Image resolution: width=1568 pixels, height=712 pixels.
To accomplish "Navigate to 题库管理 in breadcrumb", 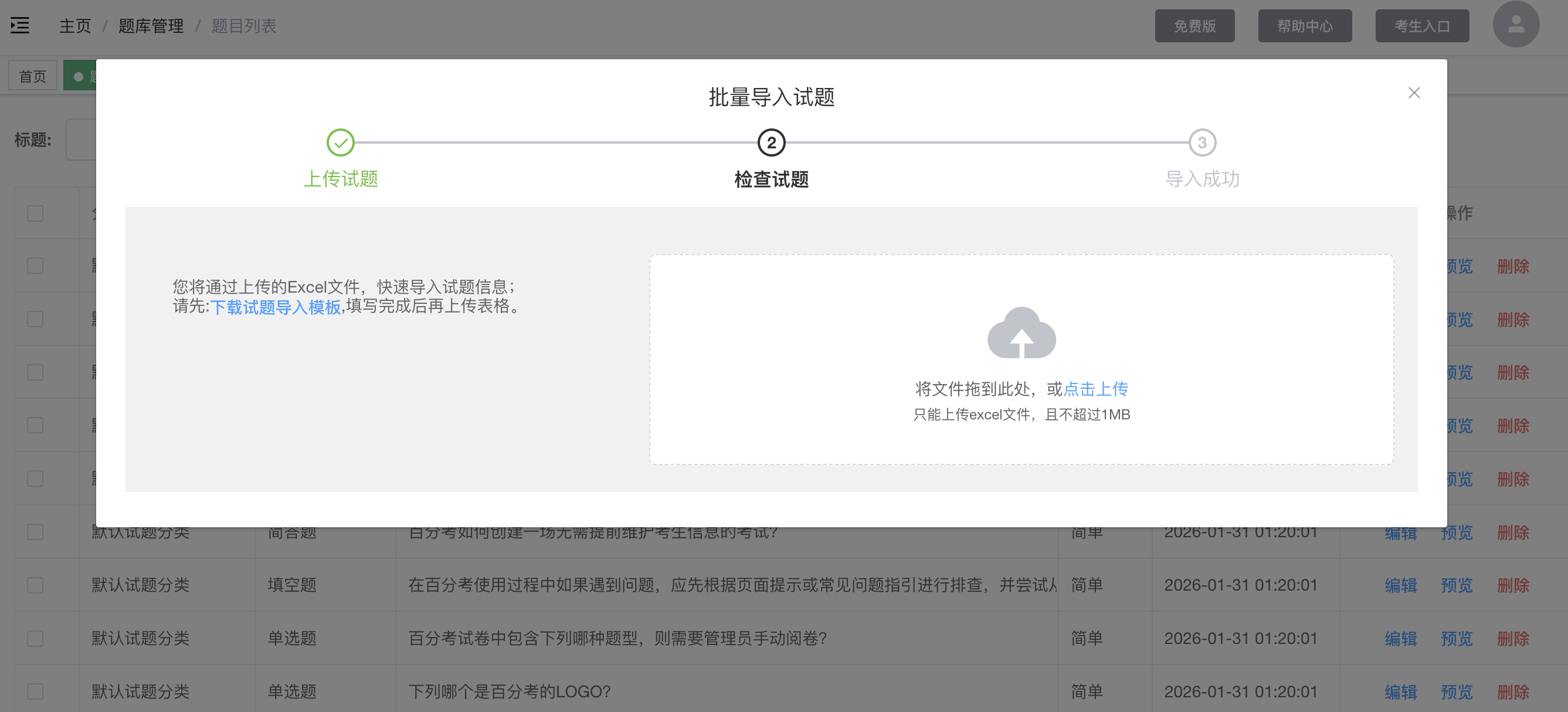I will pyautogui.click(x=151, y=26).
